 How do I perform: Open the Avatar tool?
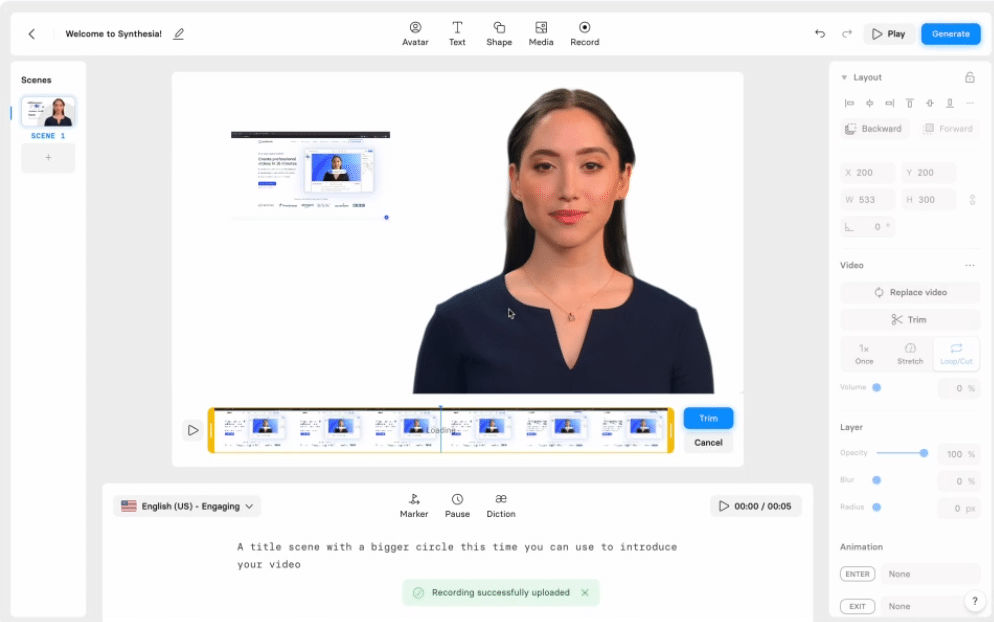(415, 34)
